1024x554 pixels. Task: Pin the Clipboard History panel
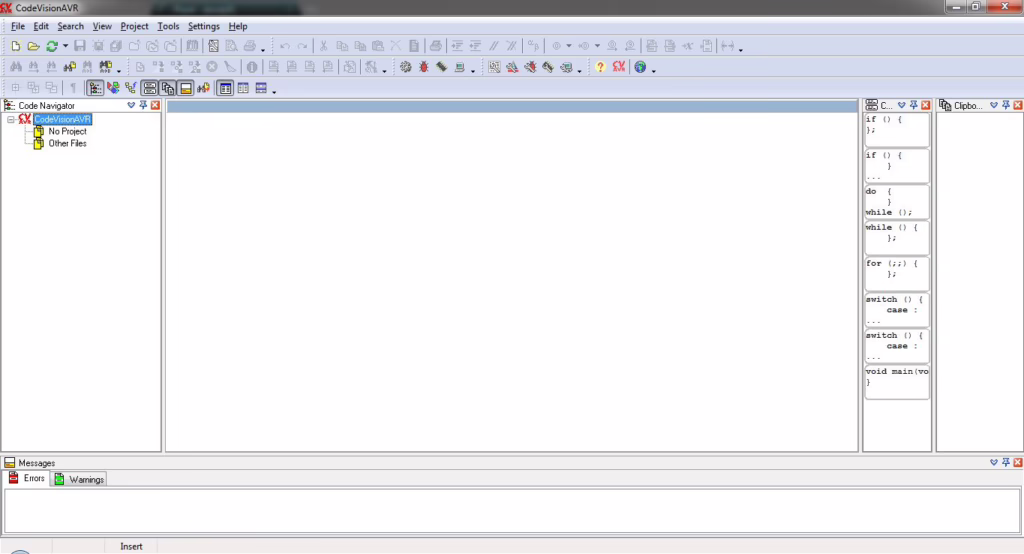point(1006,105)
